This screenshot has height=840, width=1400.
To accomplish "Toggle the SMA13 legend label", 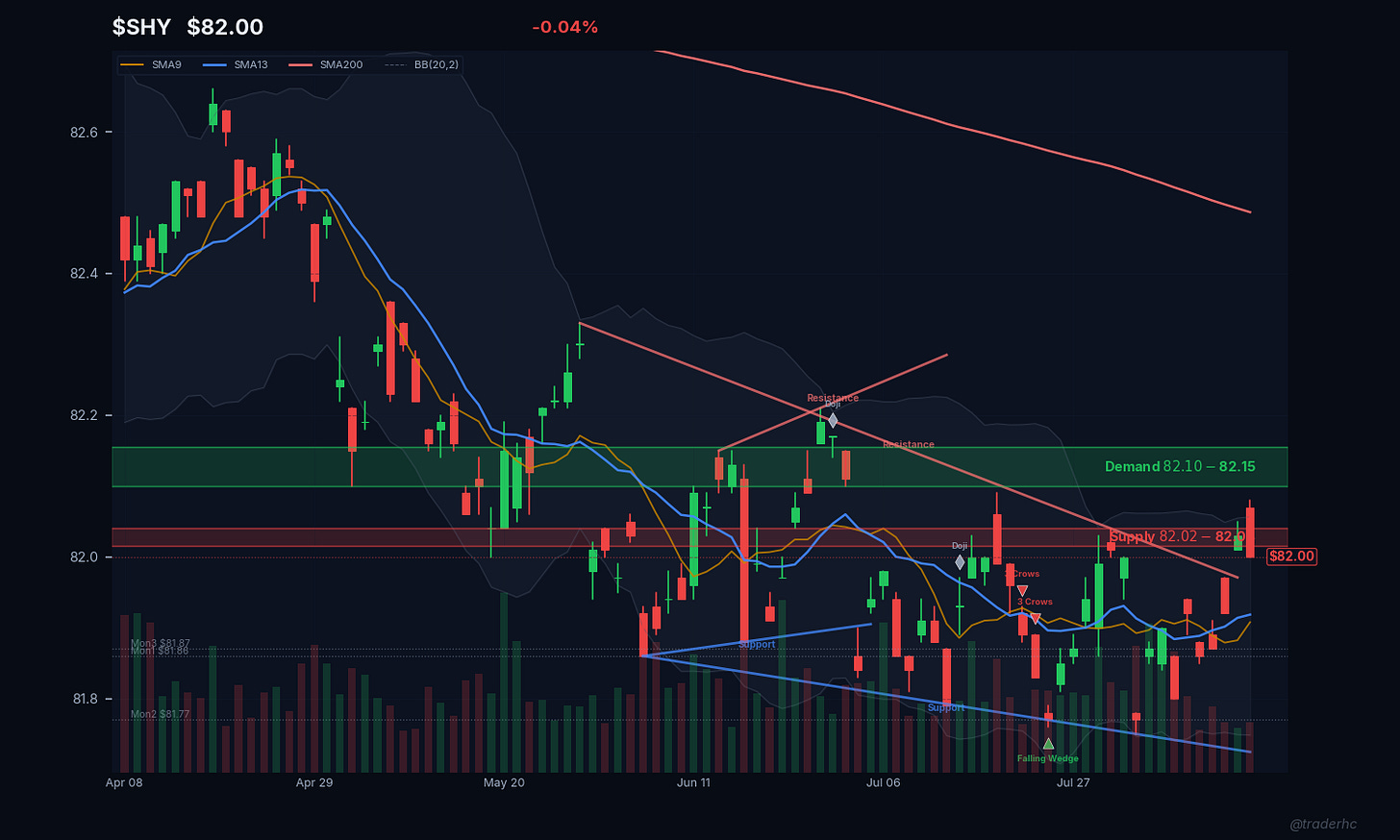I will [x=251, y=64].
